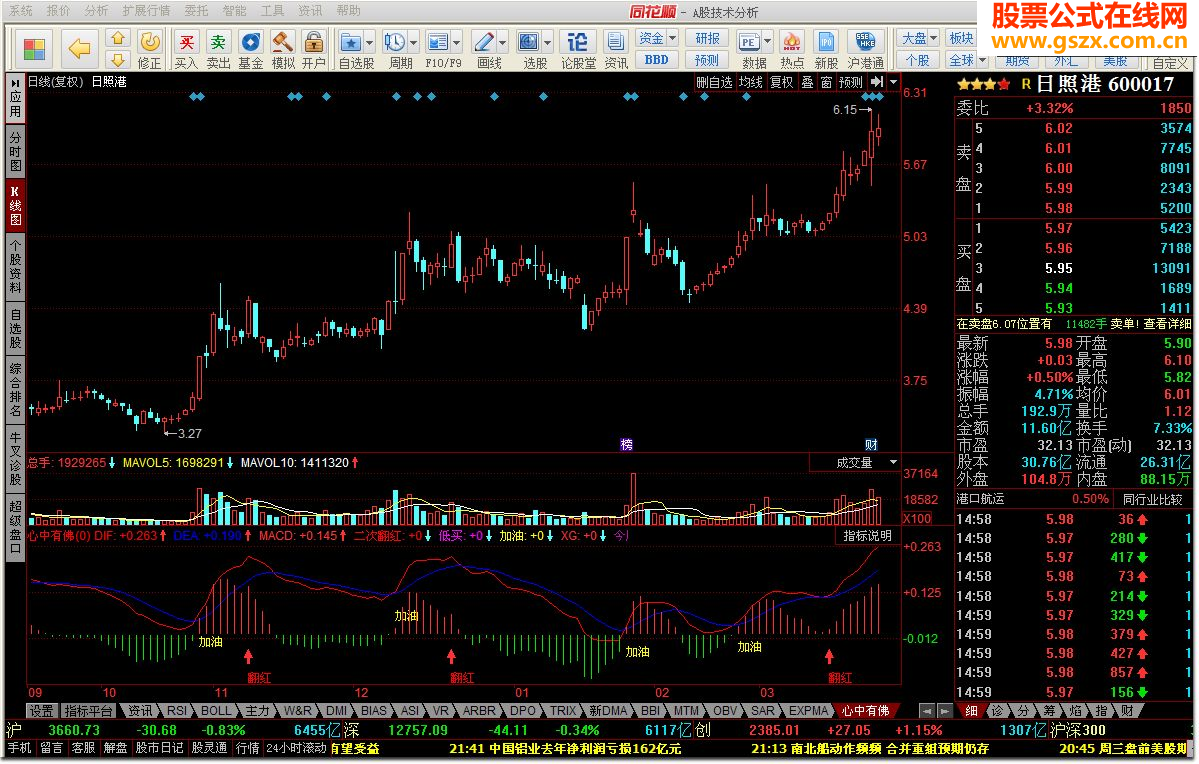Select the 画线 pencil drawing tool

[x=483, y=42]
